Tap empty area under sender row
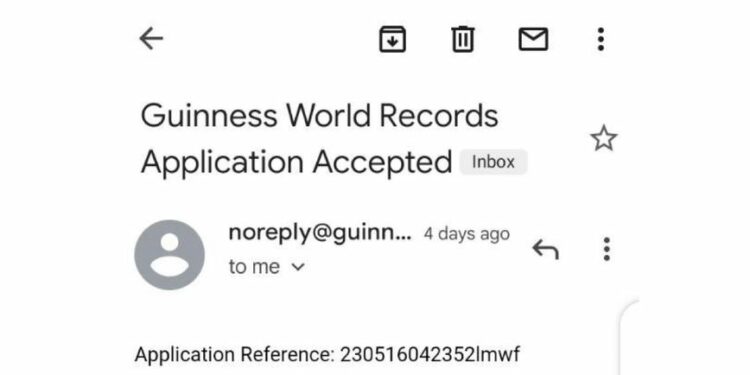 point(373,311)
